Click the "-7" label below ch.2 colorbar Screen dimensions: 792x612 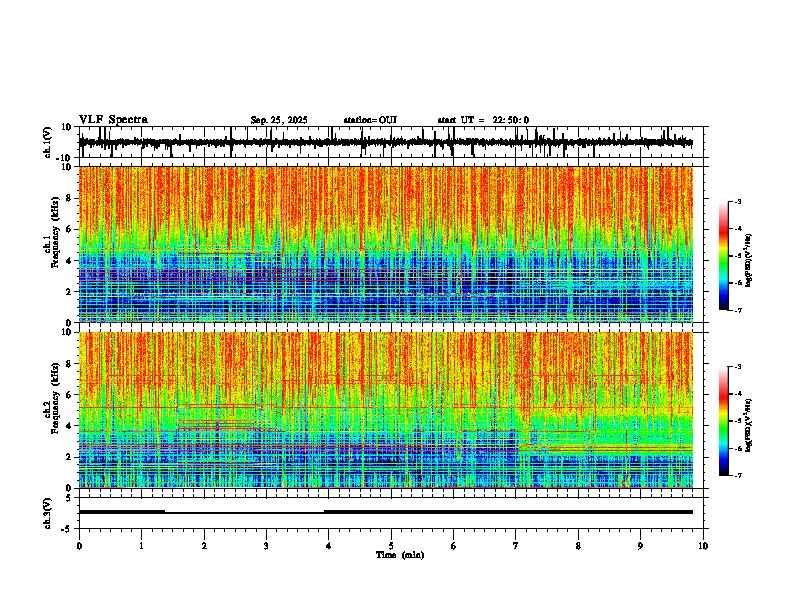738,475
